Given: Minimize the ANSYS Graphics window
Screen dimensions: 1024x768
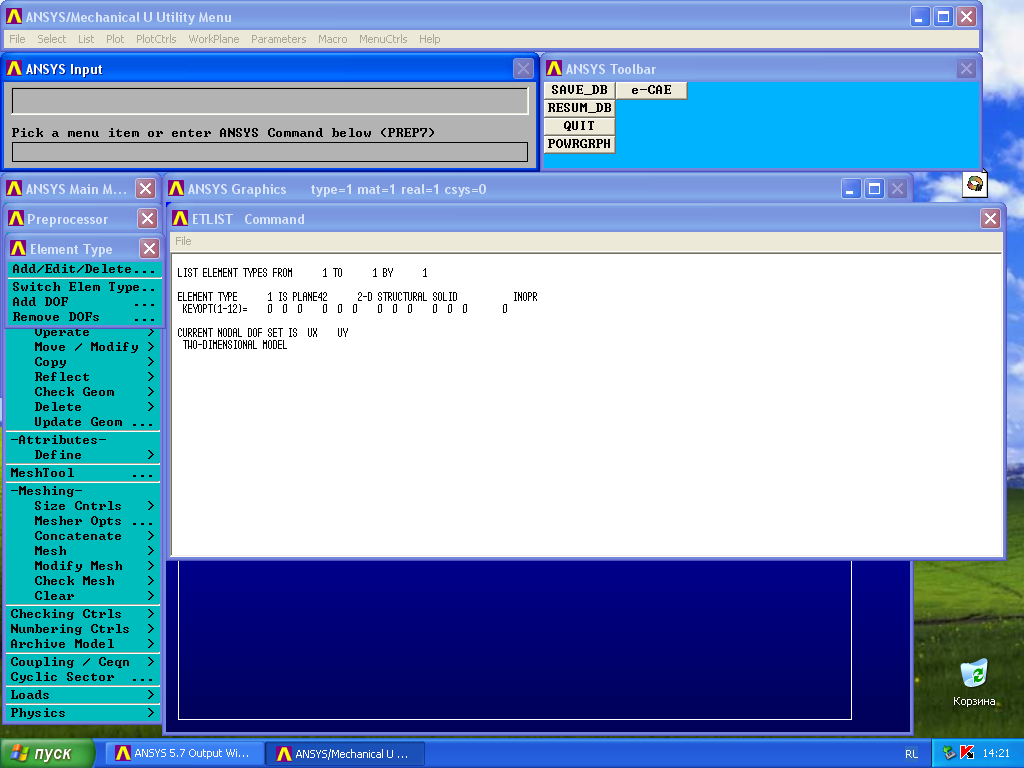Looking at the screenshot, I should coord(850,189).
